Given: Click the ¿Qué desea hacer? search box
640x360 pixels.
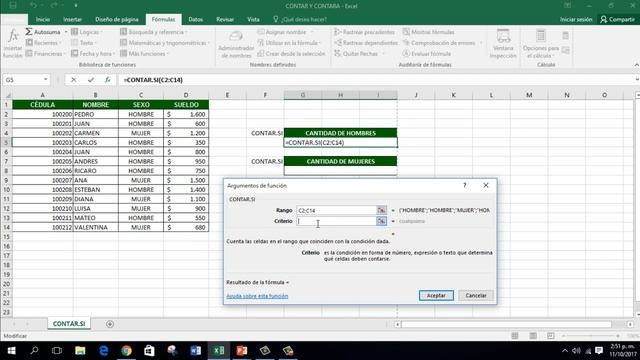Looking at the screenshot, I should click(300, 19).
